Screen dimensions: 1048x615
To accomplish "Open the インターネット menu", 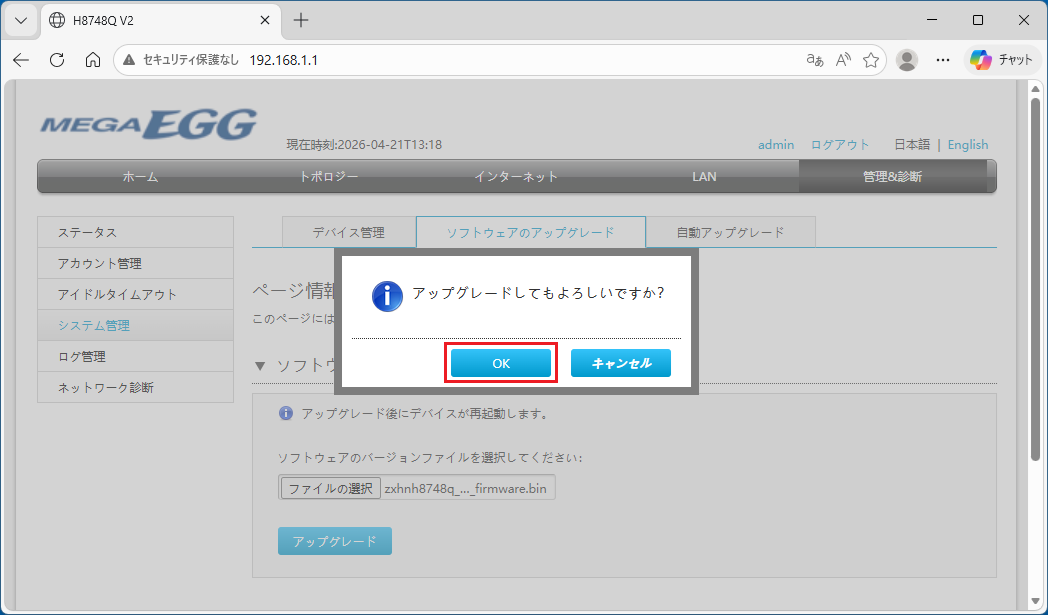I will click(516, 176).
